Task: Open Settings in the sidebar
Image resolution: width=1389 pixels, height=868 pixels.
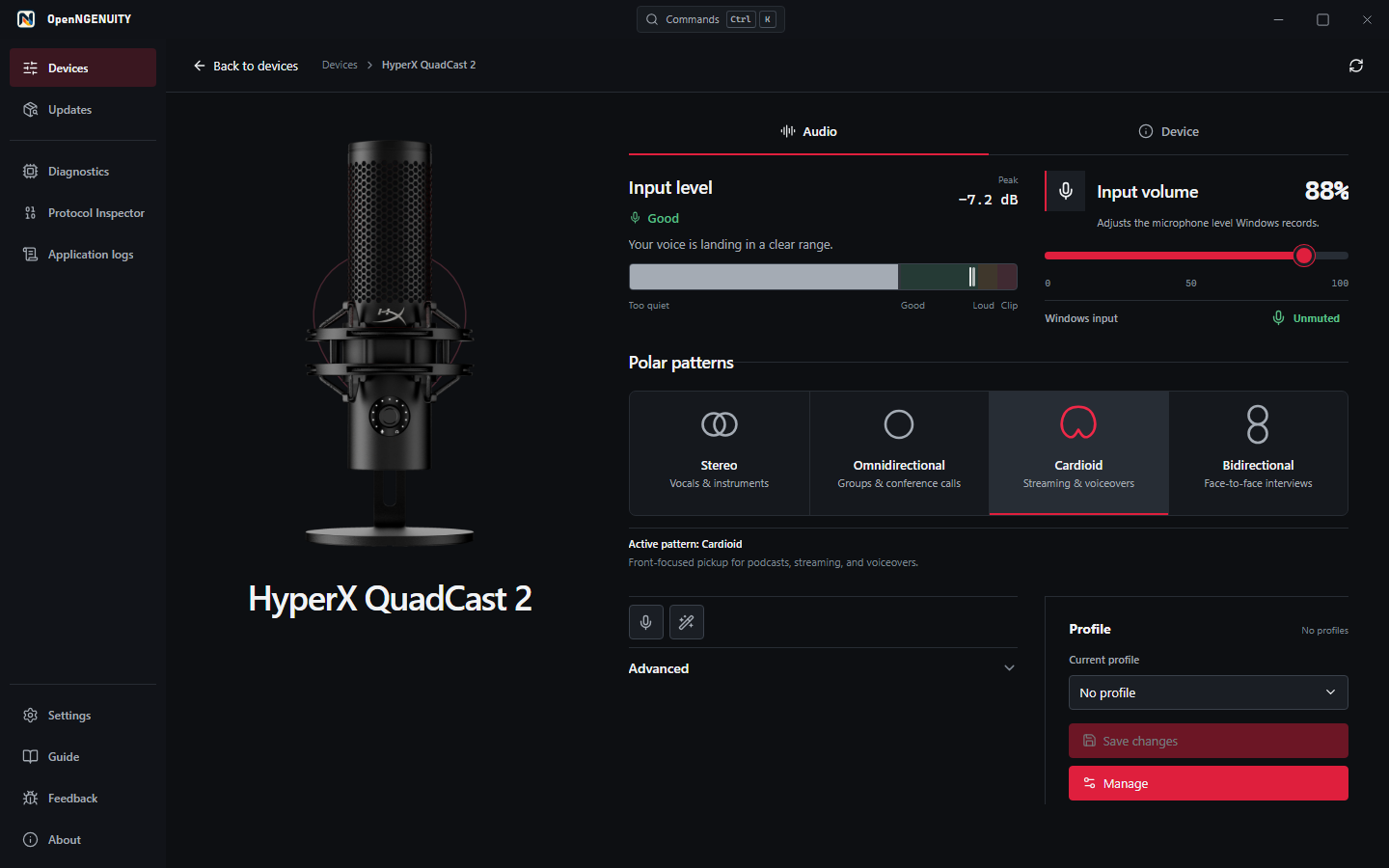Action: tap(83, 716)
